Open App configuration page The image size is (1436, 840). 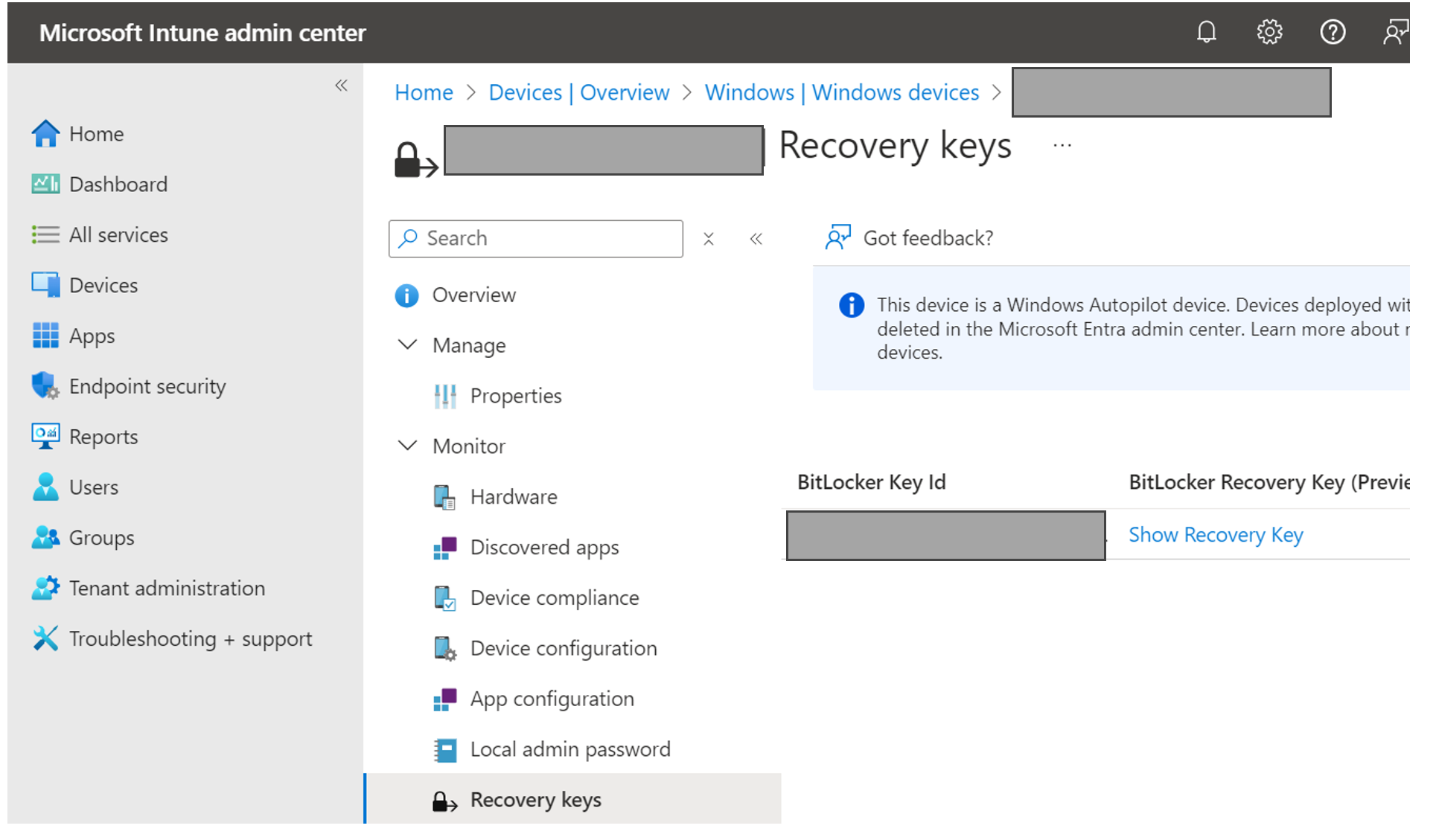point(552,699)
